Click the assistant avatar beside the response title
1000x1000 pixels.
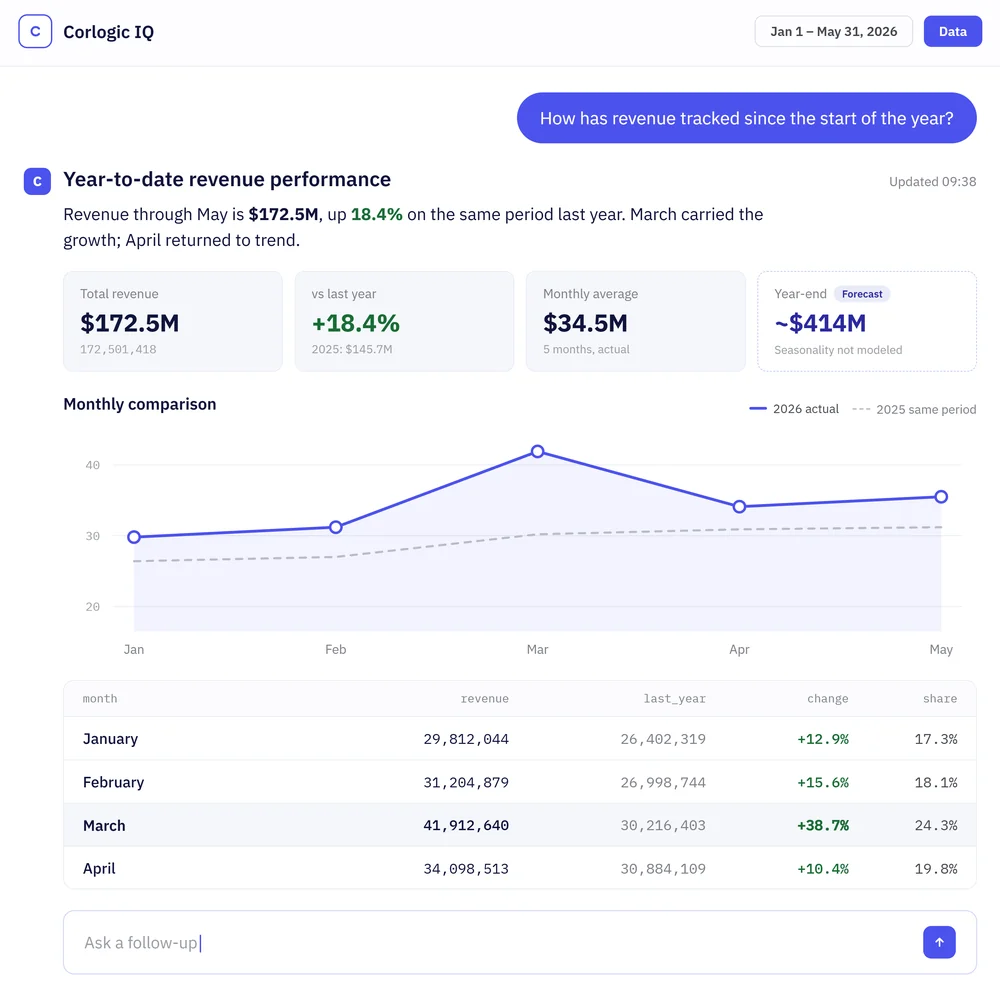[x=37, y=181]
